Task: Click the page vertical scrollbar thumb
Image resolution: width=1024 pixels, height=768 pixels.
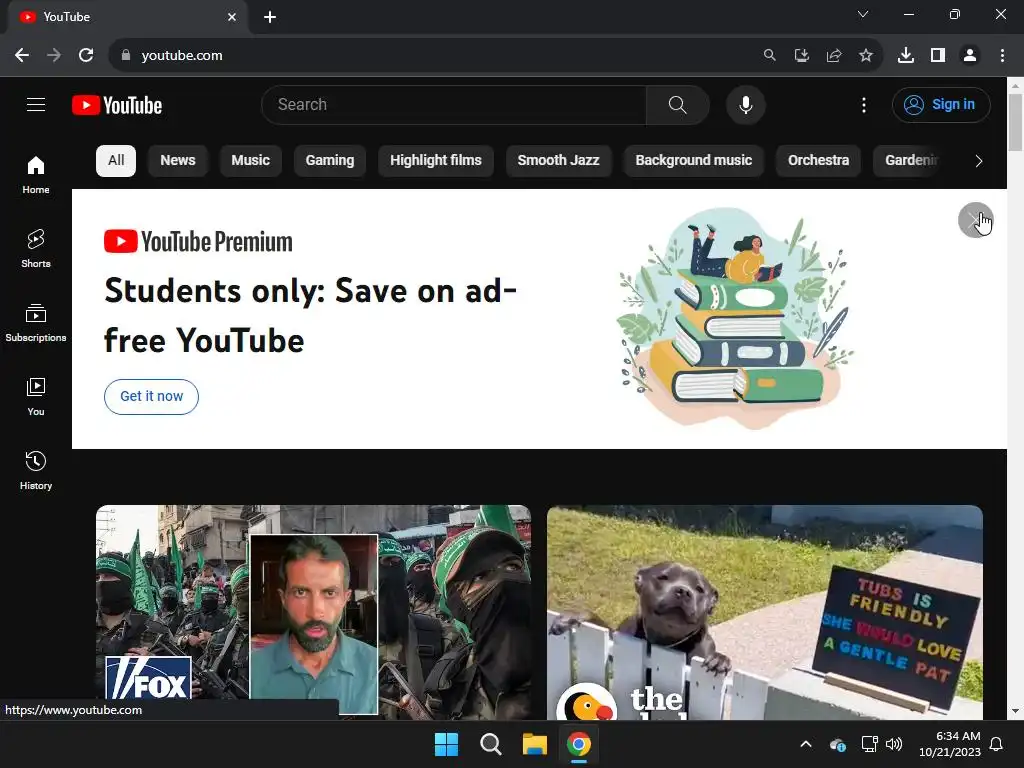Action: (1015, 122)
